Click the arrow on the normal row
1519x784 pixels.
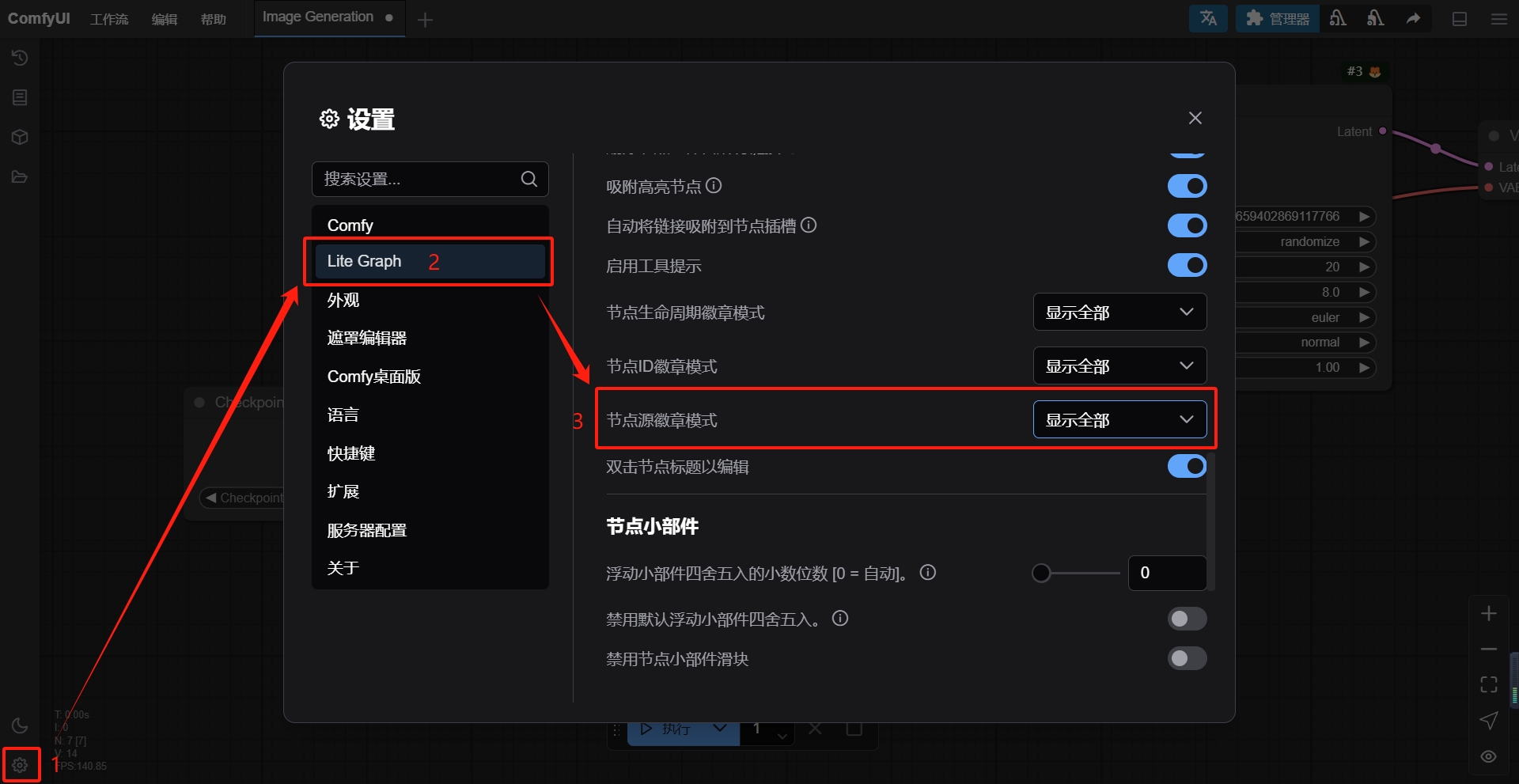point(1364,342)
